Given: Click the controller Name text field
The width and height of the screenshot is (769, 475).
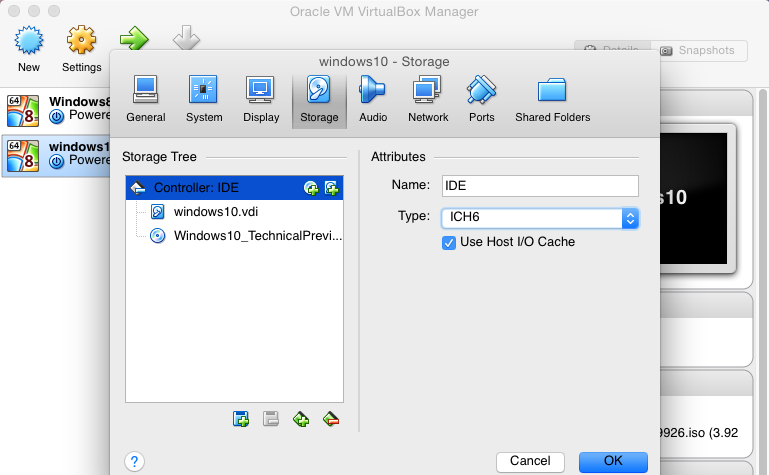Looking at the screenshot, I should click(539, 186).
